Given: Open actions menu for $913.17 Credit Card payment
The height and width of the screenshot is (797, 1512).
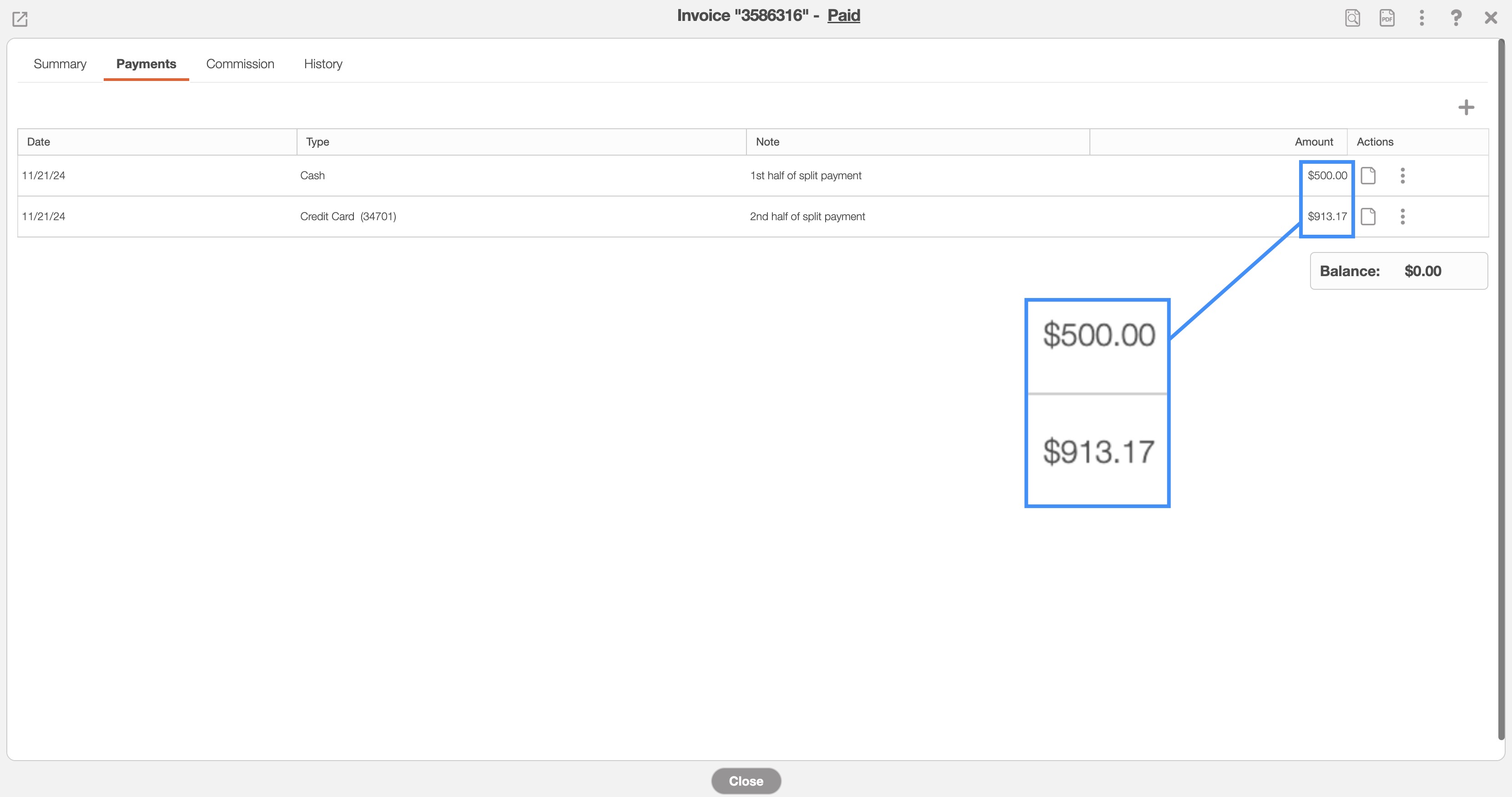Looking at the screenshot, I should click(1403, 217).
